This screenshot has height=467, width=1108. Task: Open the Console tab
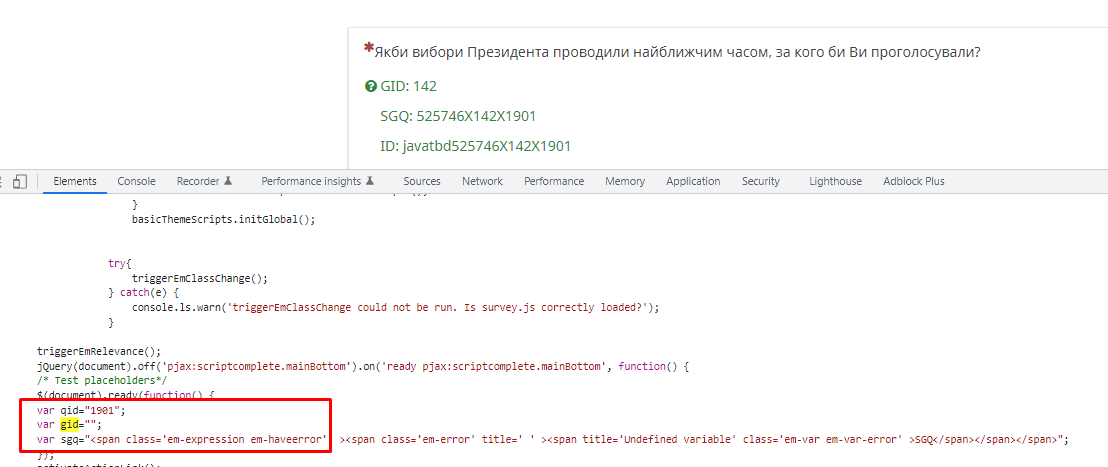pos(136,181)
